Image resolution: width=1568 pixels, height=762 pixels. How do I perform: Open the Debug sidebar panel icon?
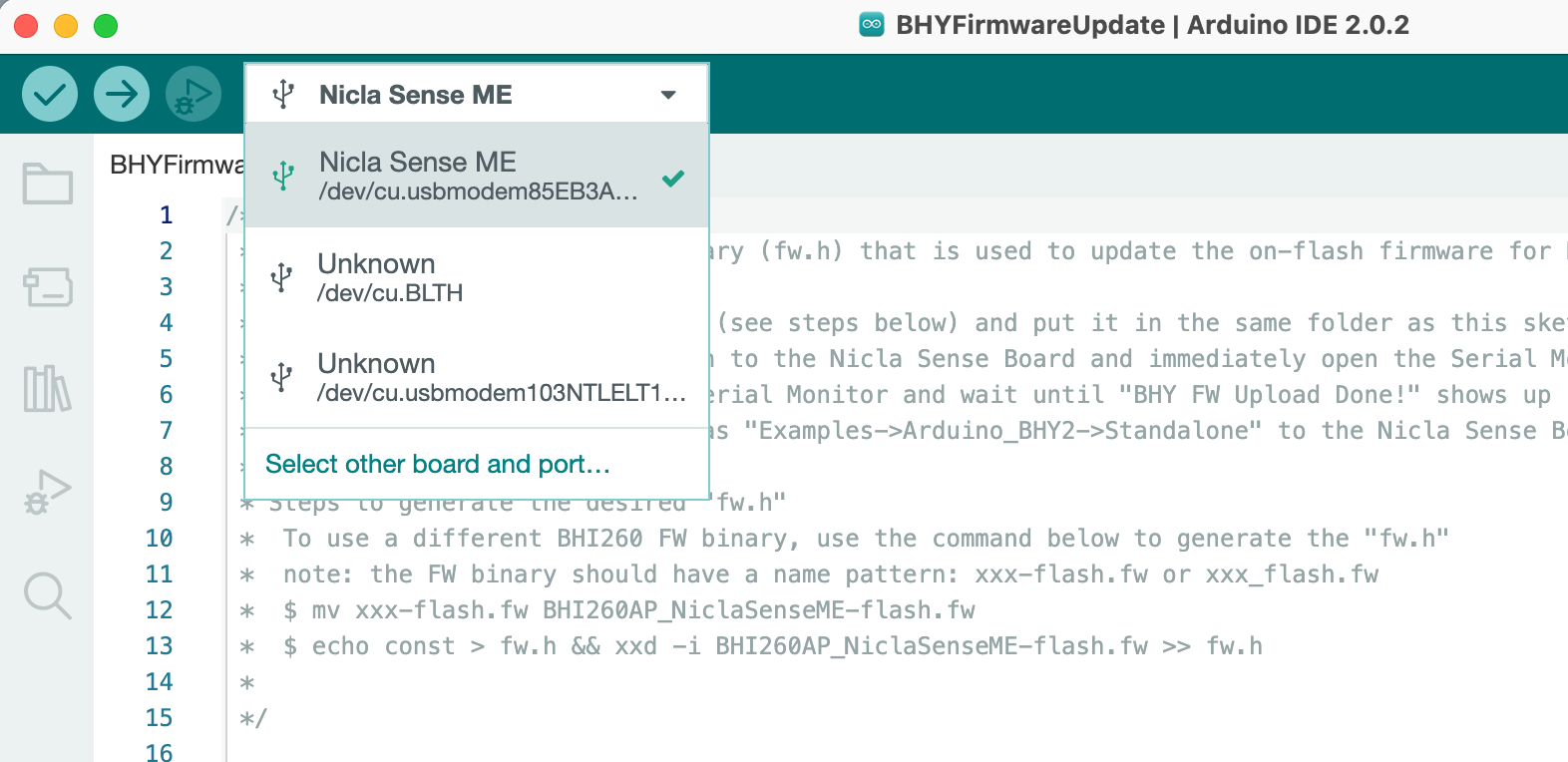(48, 492)
